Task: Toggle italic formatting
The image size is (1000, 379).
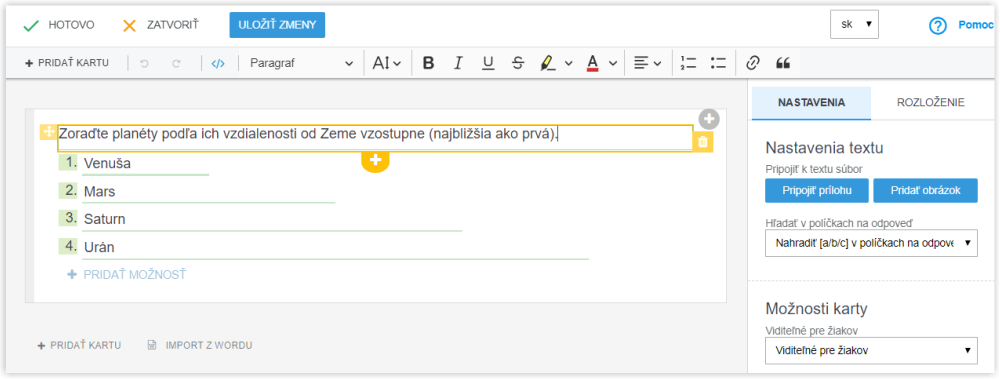Action: (x=458, y=63)
